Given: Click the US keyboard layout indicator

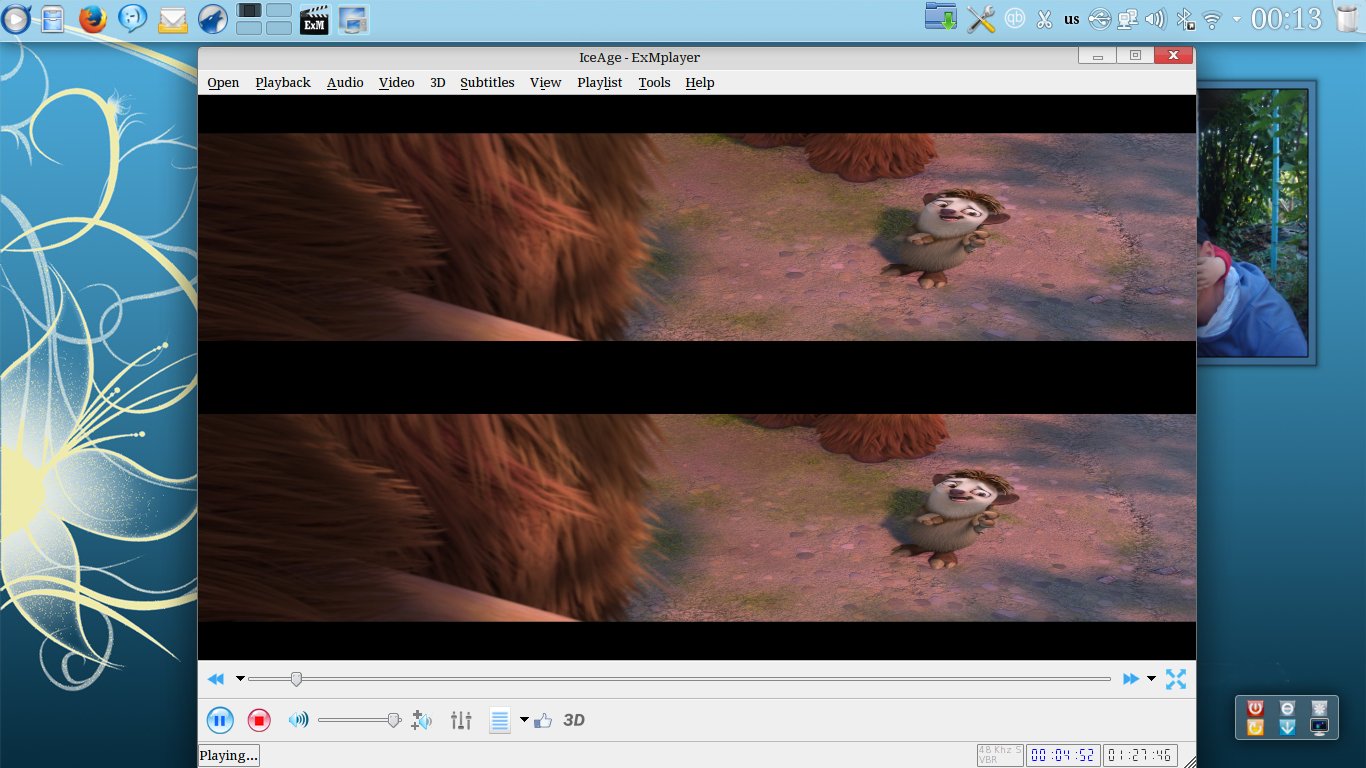Looking at the screenshot, I should pos(1072,19).
